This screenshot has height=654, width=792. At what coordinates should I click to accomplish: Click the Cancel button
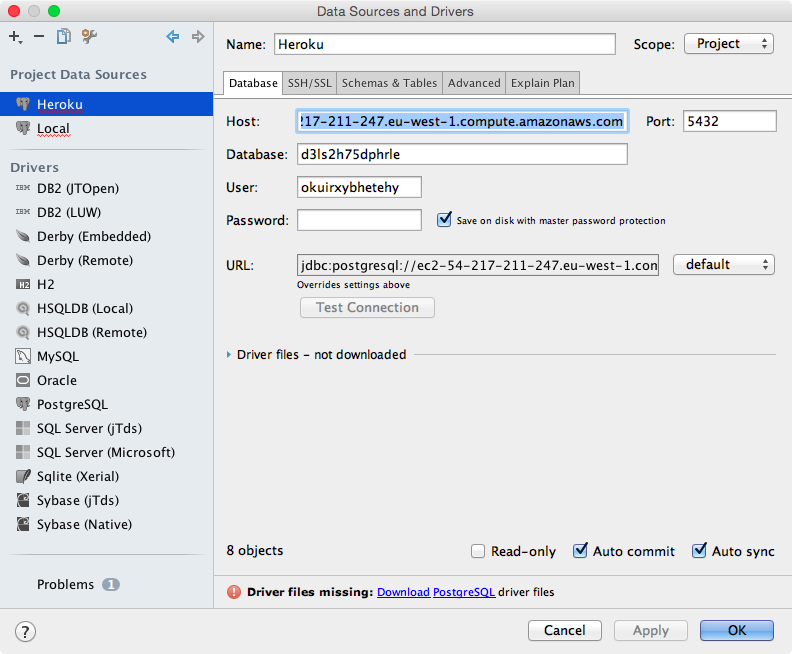coord(565,630)
